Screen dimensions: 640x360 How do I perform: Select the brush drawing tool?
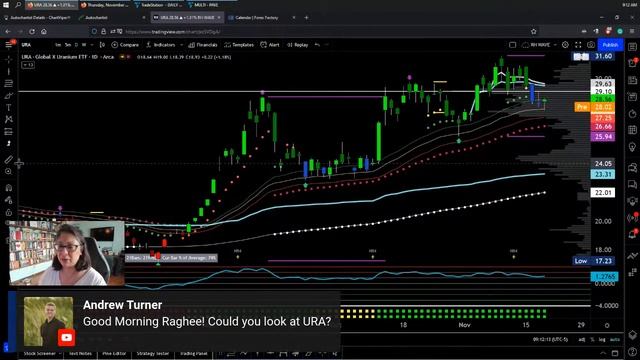point(9,96)
